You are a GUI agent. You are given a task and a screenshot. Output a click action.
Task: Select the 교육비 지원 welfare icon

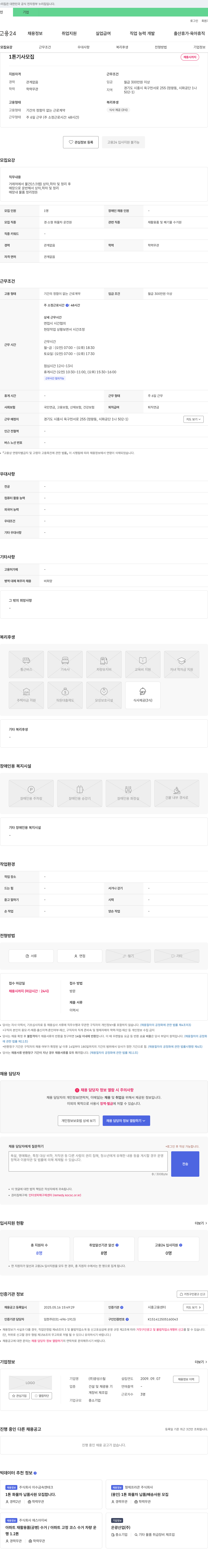click(143, 665)
